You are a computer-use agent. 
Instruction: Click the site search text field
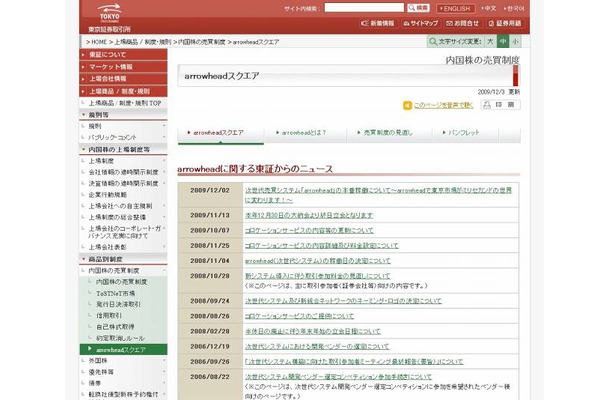(x=364, y=7)
